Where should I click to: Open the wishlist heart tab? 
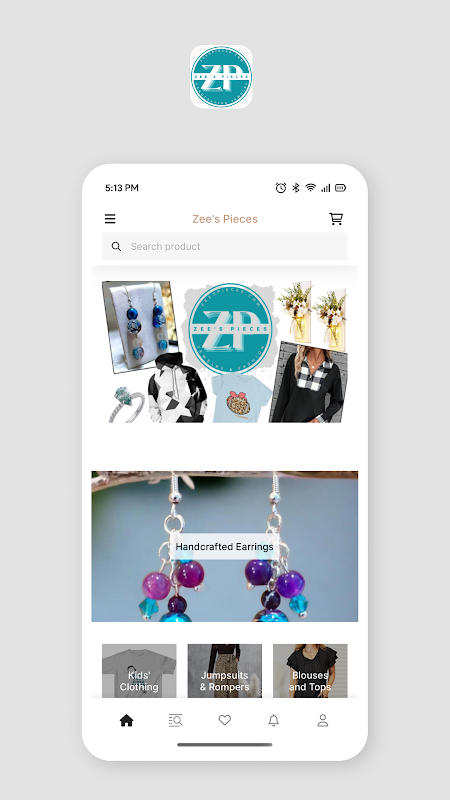[224, 720]
